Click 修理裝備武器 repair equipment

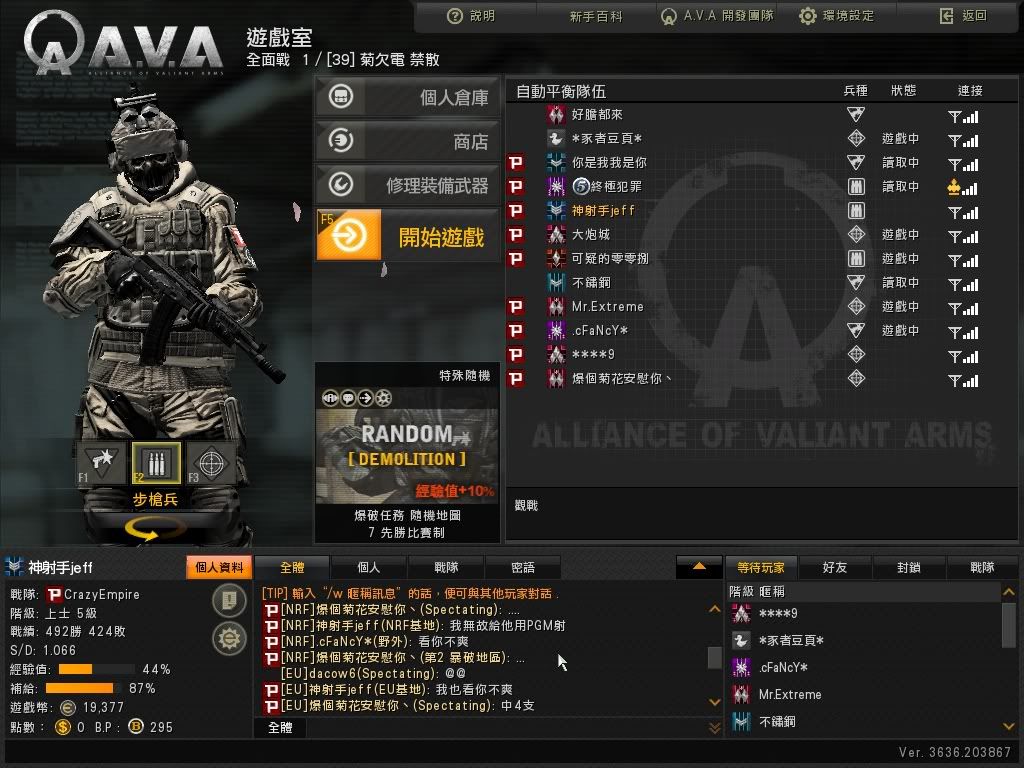click(408, 185)
